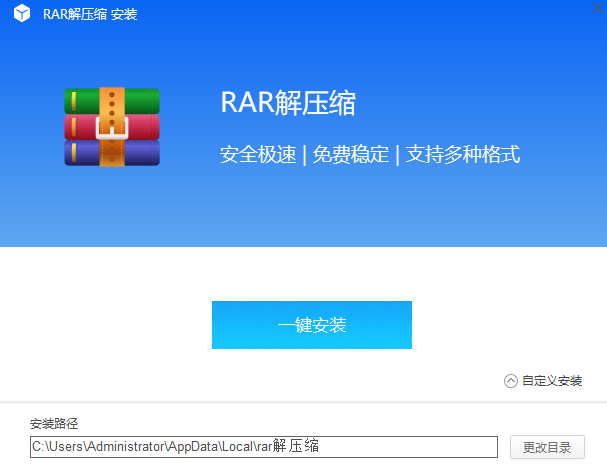Collapse the 自定义安装 custom install section
The image size is (607, 469).
[543, 381]
